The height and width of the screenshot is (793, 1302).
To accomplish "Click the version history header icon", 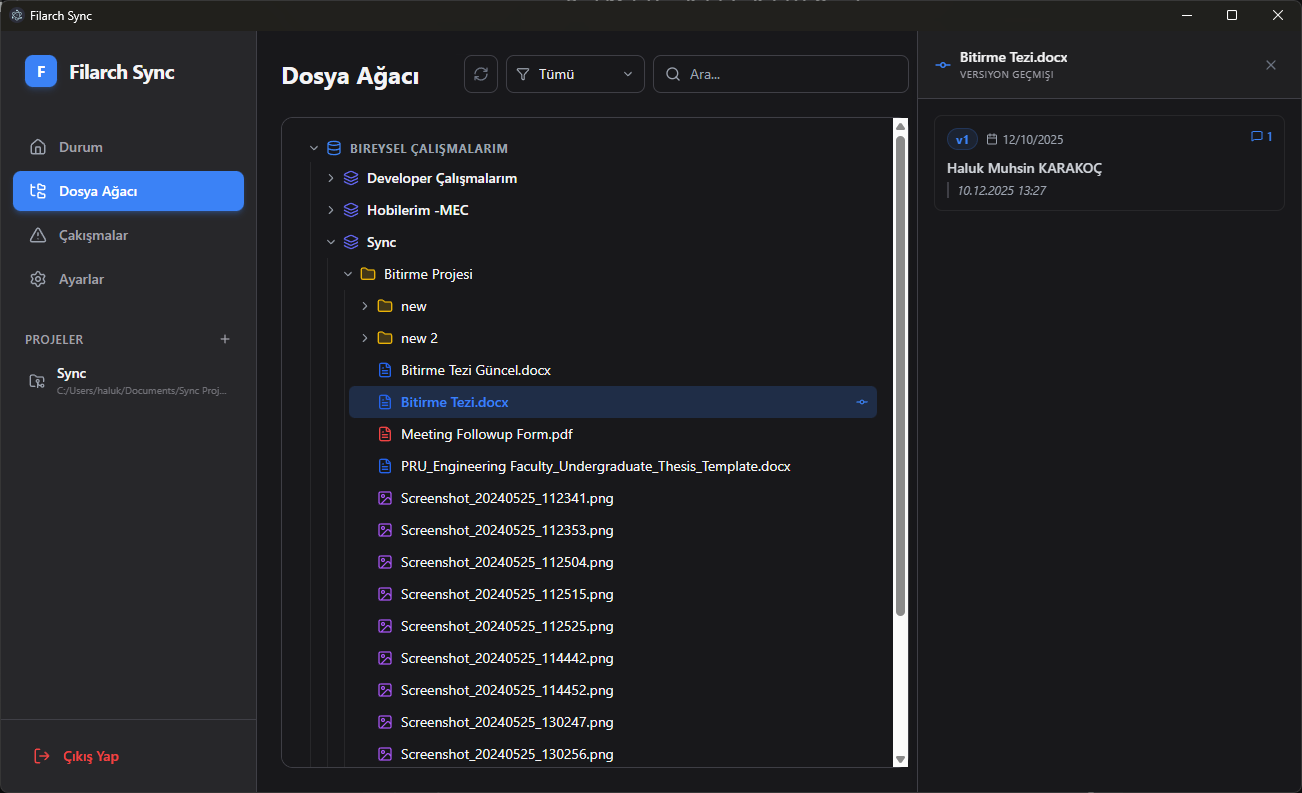I will [942, 65].
